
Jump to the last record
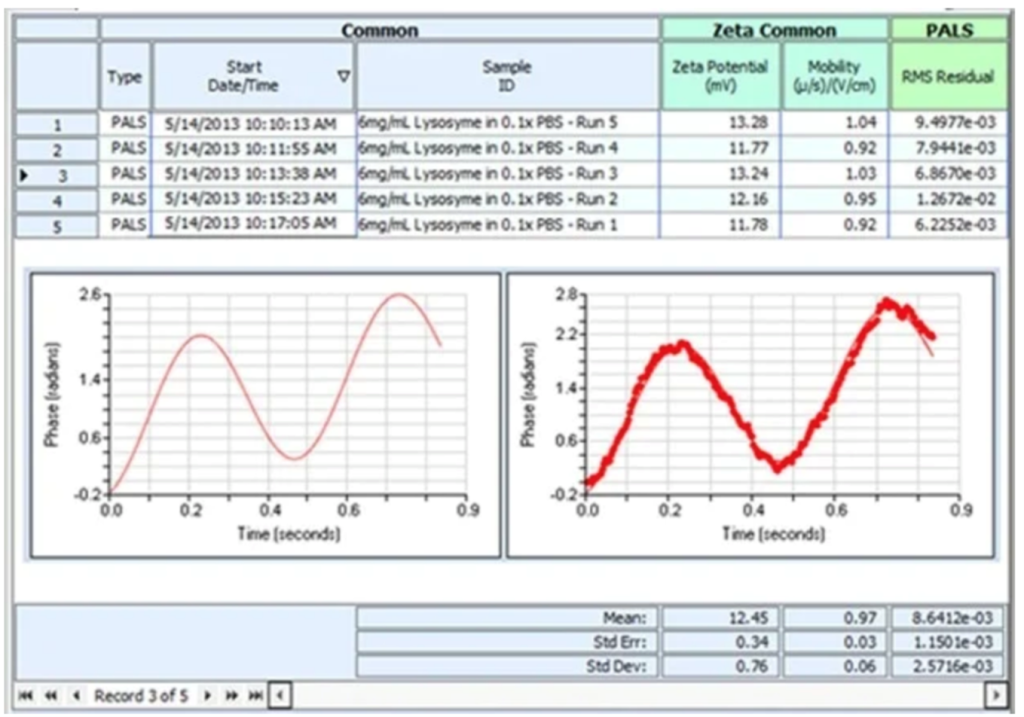(254, 693)
